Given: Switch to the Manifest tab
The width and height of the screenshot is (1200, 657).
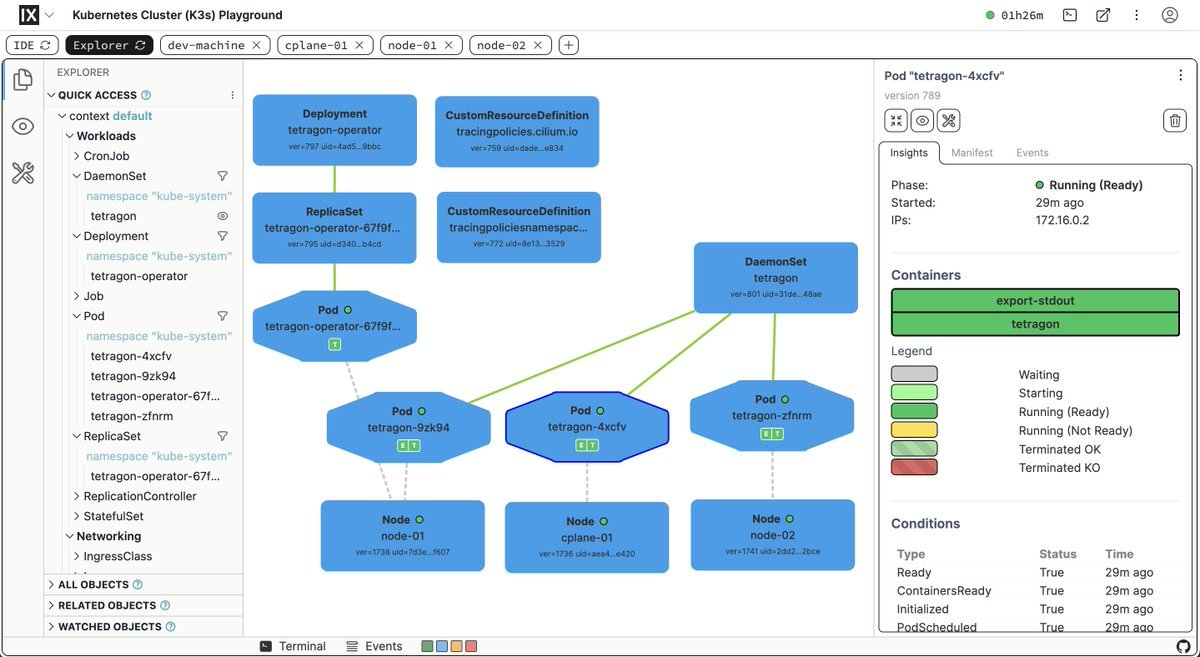Looking at the screenshot, I should click(x=971, y=153).
